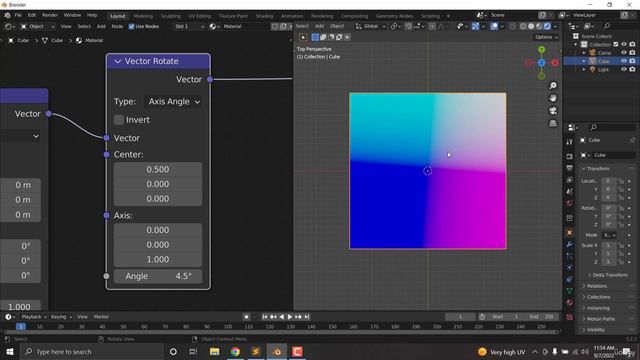Click the timeline Marker menu
The height and width of the screenshot is (360, 640).
pyautogui.click(x=101, y=317)
